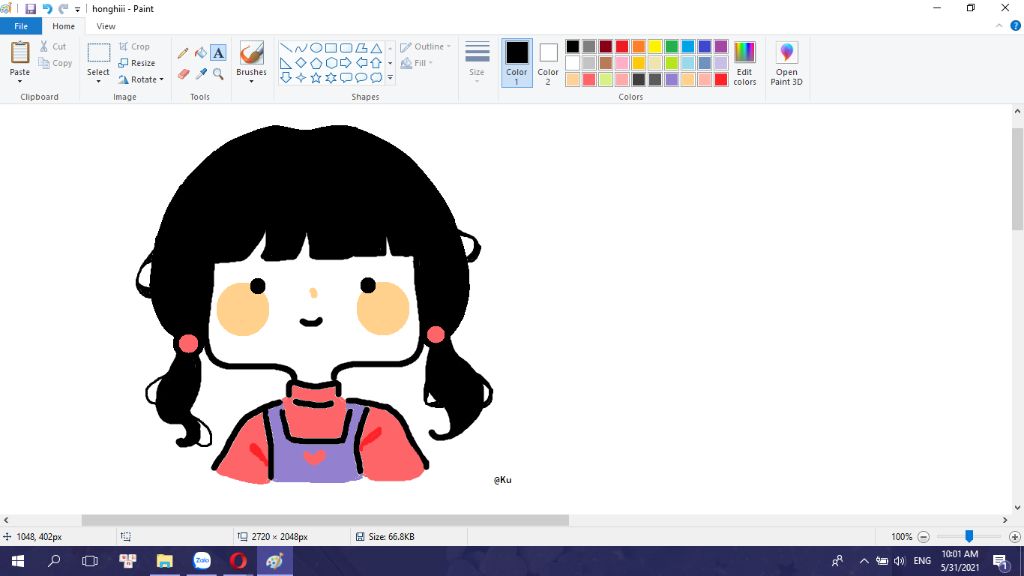Choose the Right arrow shape
Viewport: 1024px width, 576px height.
pos(345,63)
